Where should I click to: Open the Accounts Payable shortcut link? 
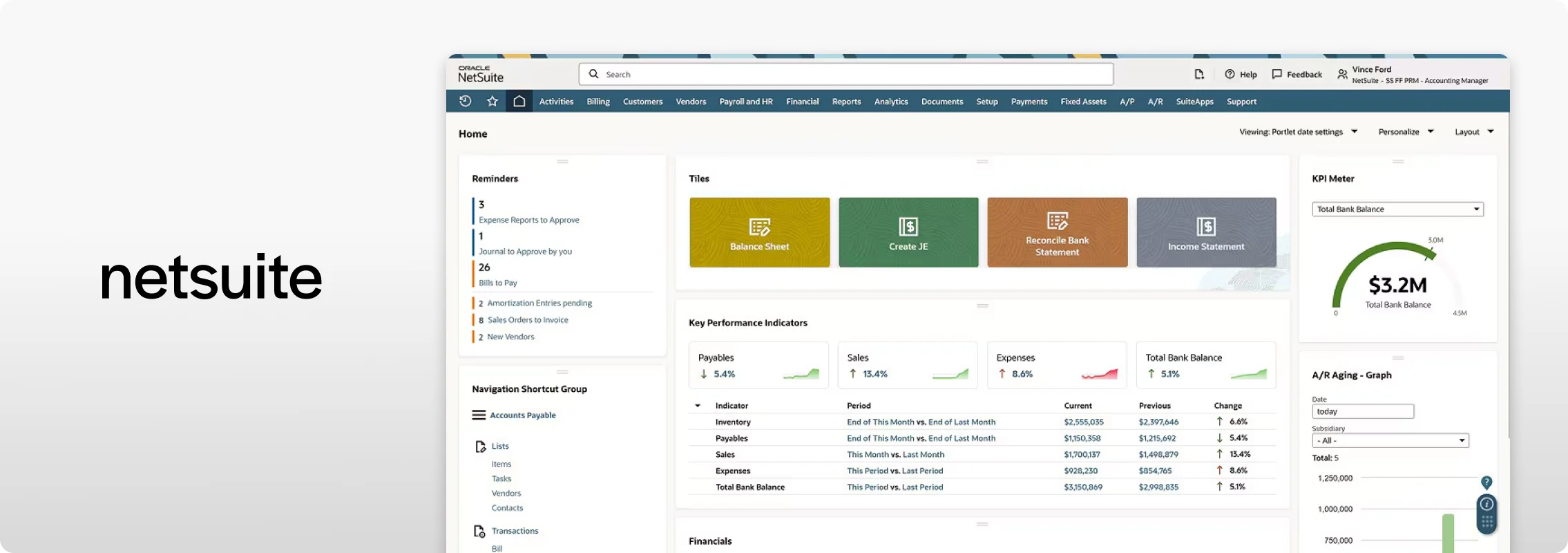tap(523, 415)
